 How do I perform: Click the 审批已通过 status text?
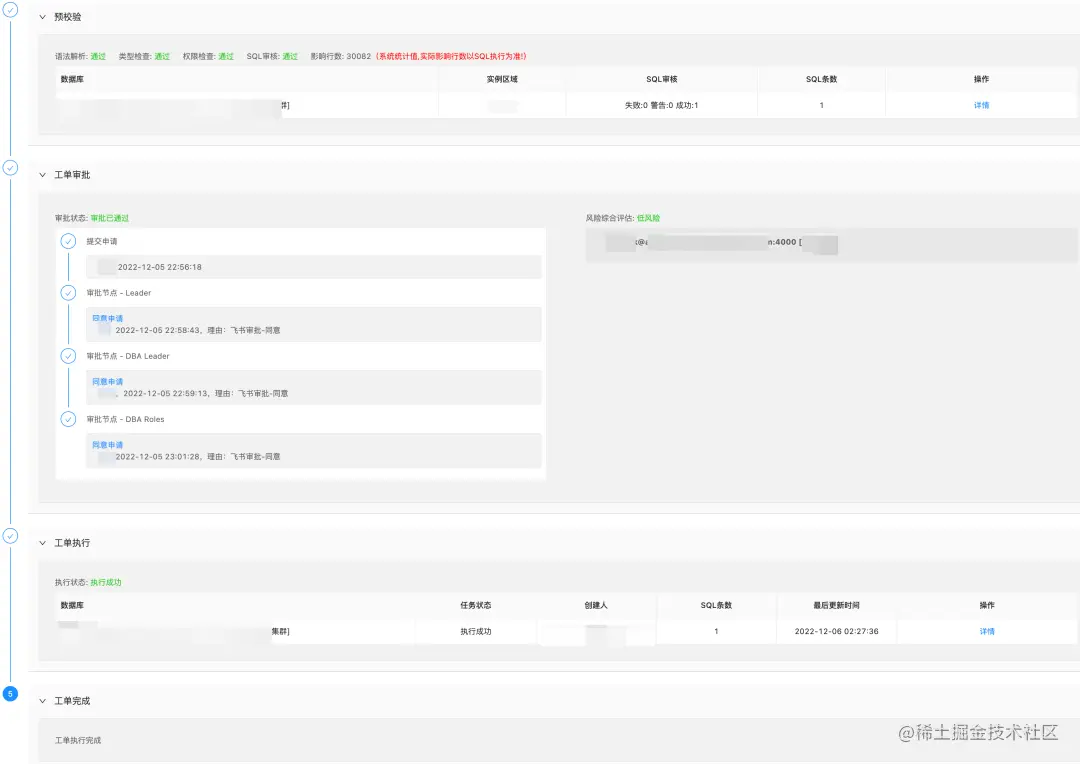click(110, 218)
